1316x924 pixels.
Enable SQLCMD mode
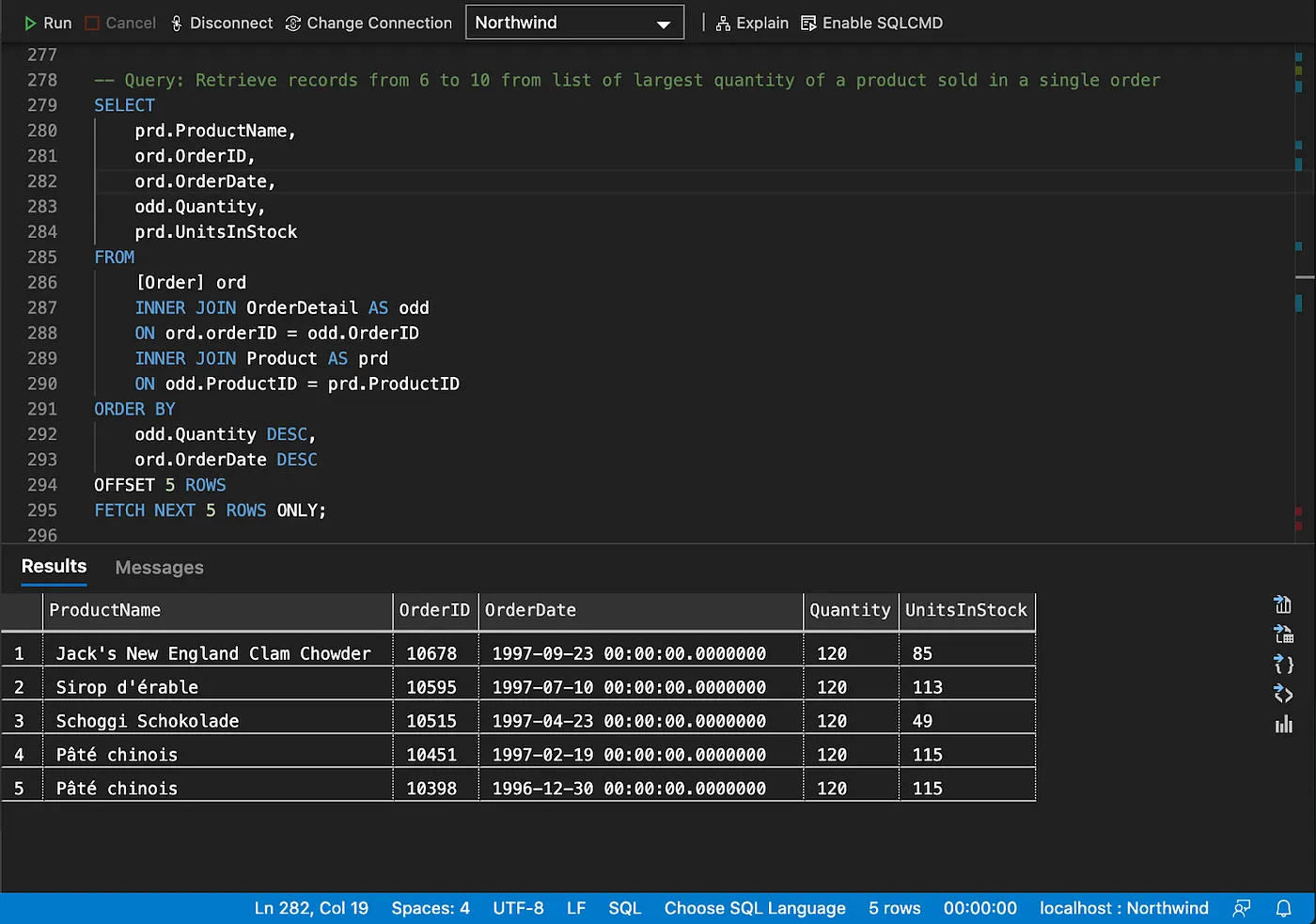pos(871,23)
